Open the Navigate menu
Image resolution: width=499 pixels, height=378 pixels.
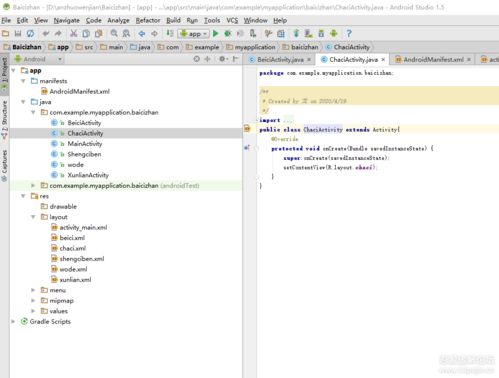[67, 20]
